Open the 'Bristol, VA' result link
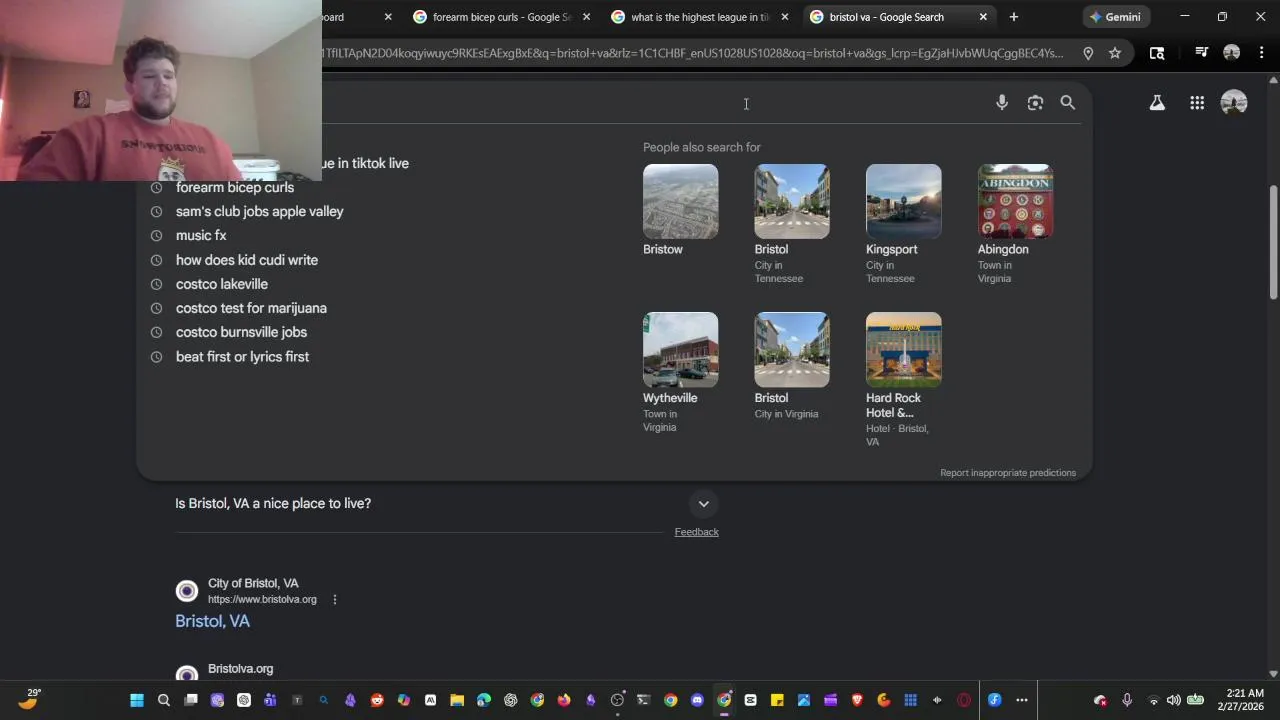Viewport: 1280px width, 720px height. (212, 621)
